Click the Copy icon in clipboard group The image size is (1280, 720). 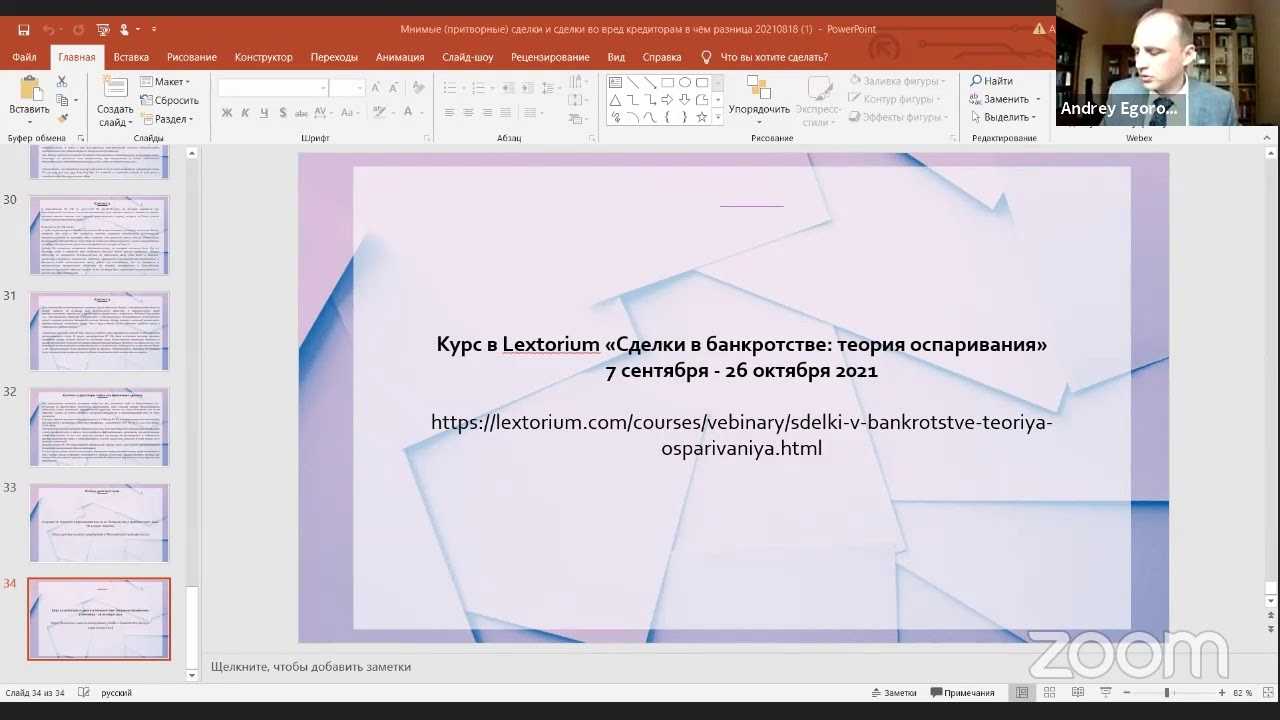[x=62, y=100]
